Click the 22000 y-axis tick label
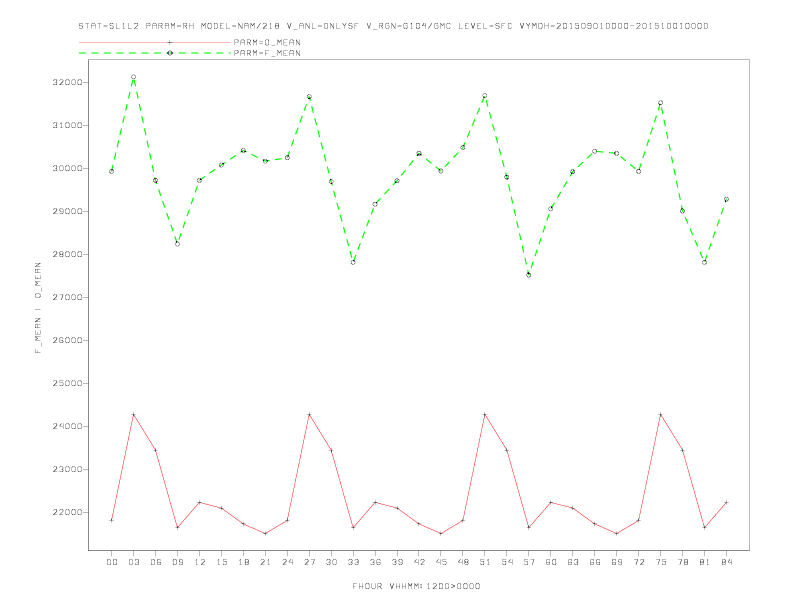 [x=66, y=512]
